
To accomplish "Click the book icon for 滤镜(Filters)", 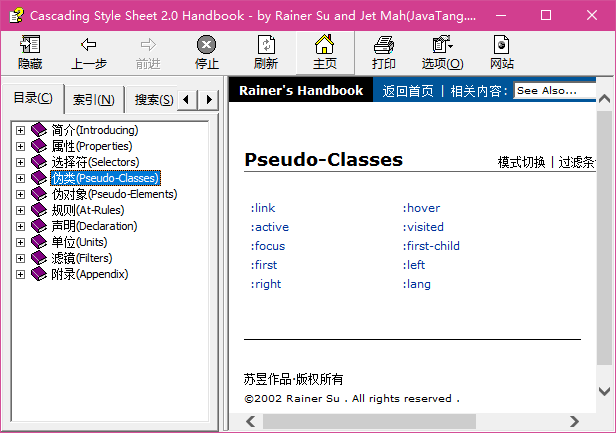I will [39, 258].
